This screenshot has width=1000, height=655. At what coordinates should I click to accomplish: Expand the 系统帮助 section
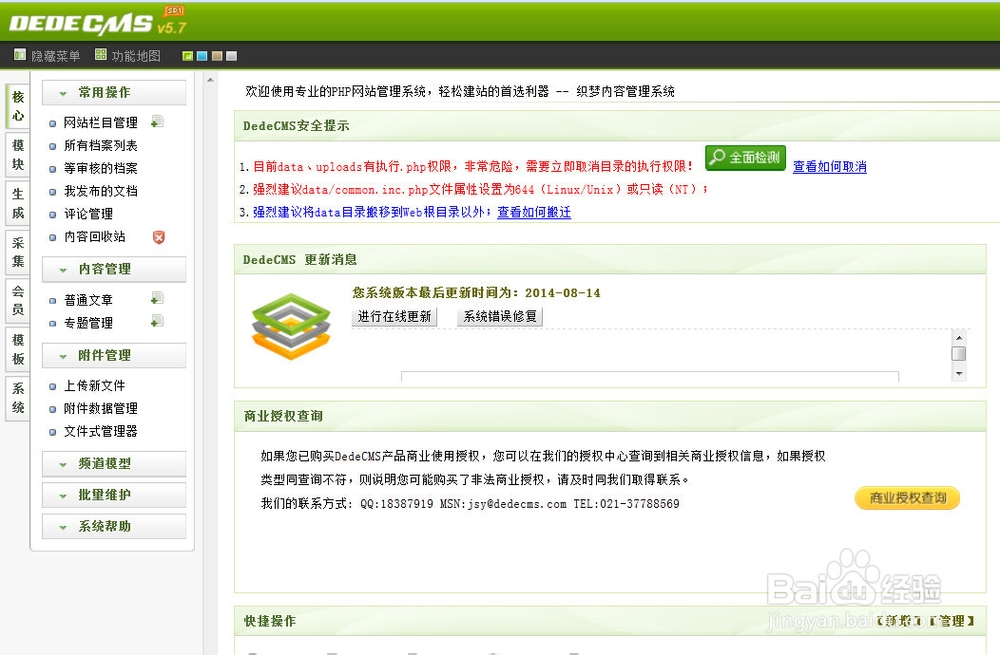tap(114, 526)
